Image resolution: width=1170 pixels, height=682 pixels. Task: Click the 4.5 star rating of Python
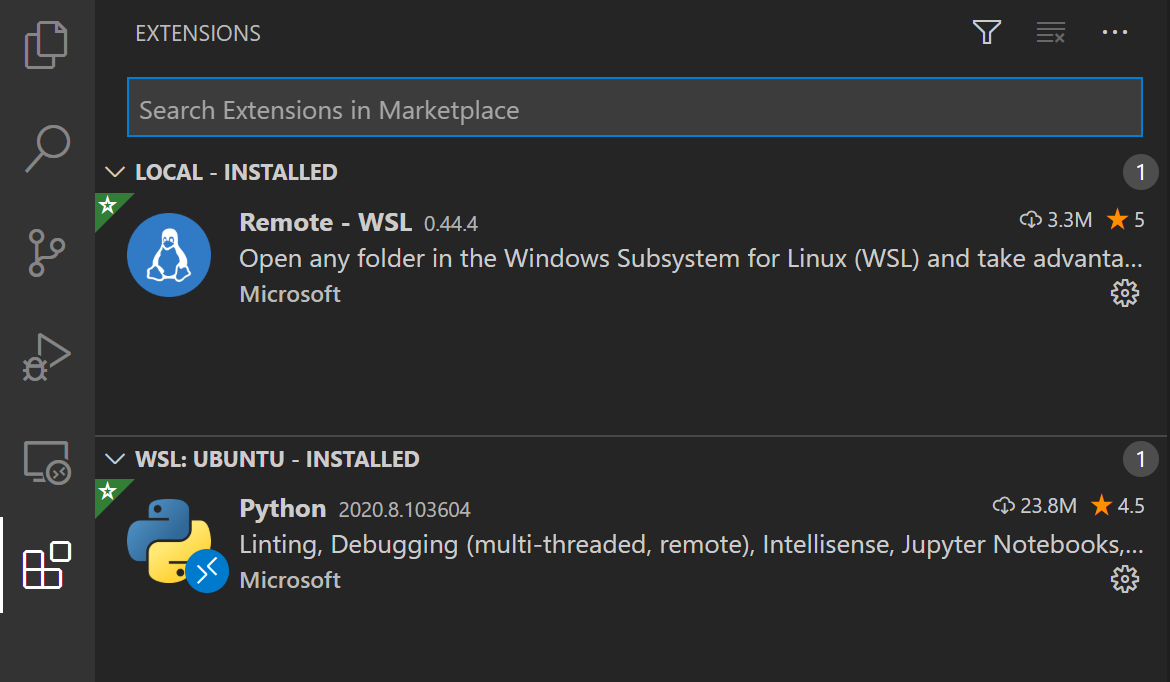[x=1118, y=506]
